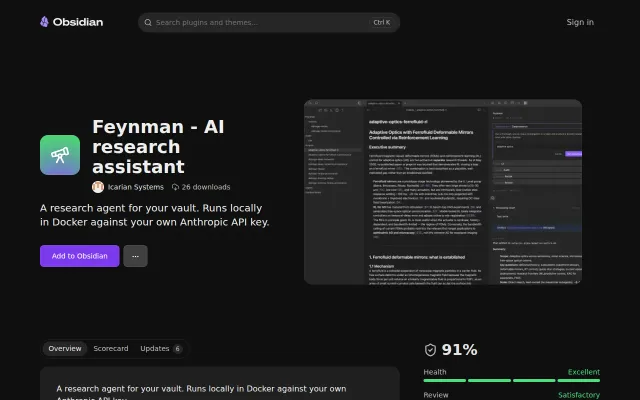This screenshot has height=400, width=640.
Task: Open the more options ellipsis button
Action: pyautogui.click(x=136, y=256)
